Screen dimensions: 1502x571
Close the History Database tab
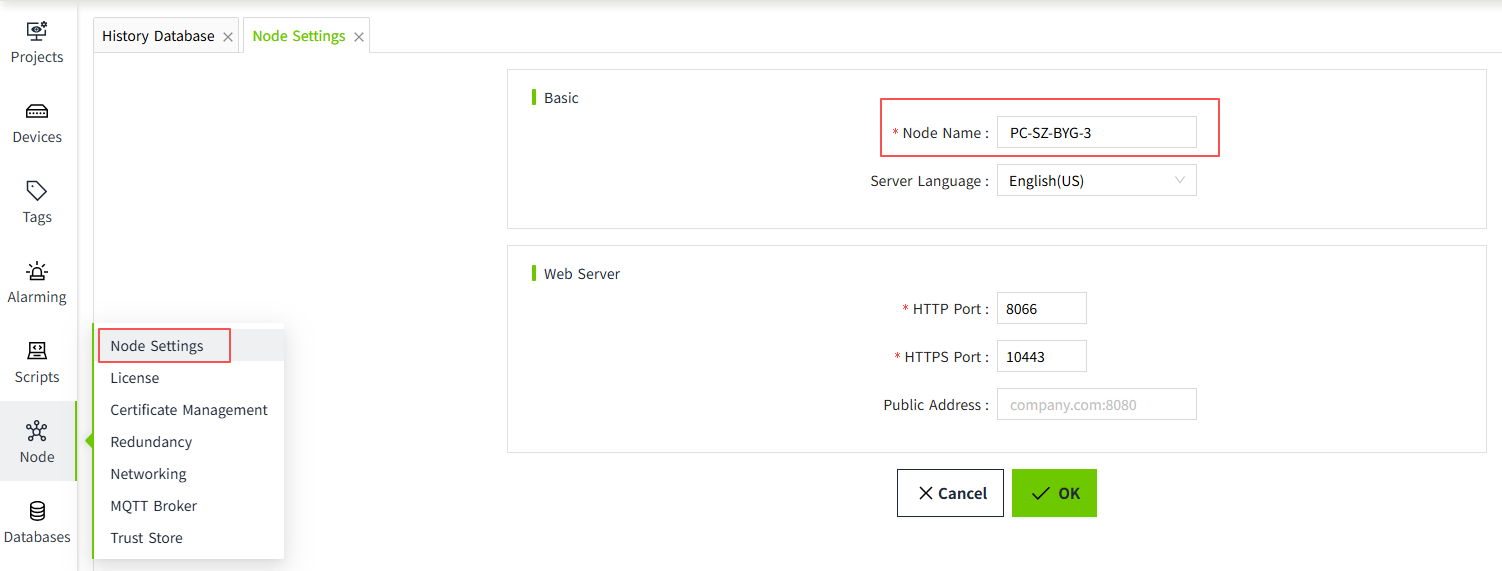(228, 37)
